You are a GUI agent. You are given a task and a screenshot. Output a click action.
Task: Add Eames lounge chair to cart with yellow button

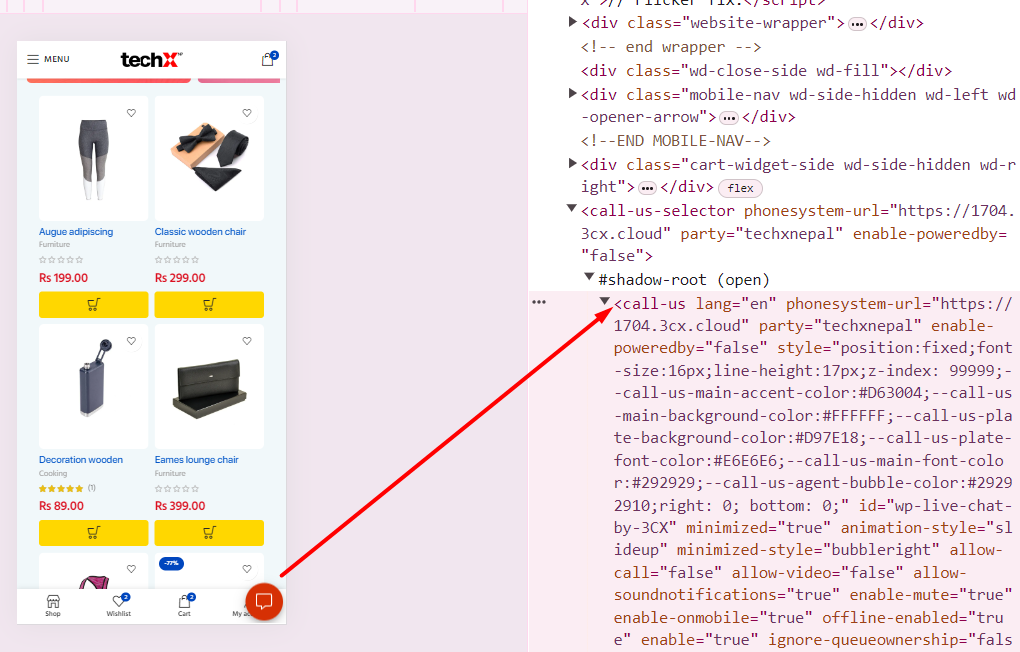[x=209, y=533]
